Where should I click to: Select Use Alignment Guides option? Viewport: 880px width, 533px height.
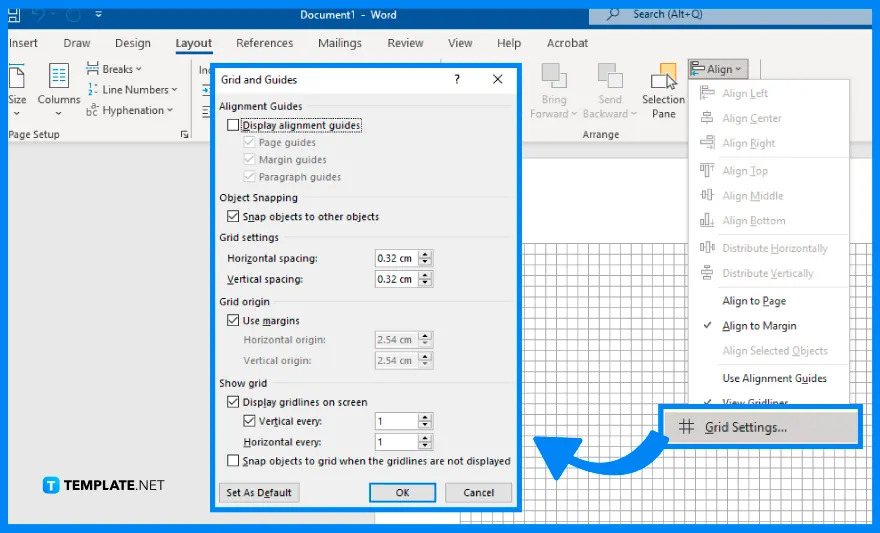[x=774, y=378]
